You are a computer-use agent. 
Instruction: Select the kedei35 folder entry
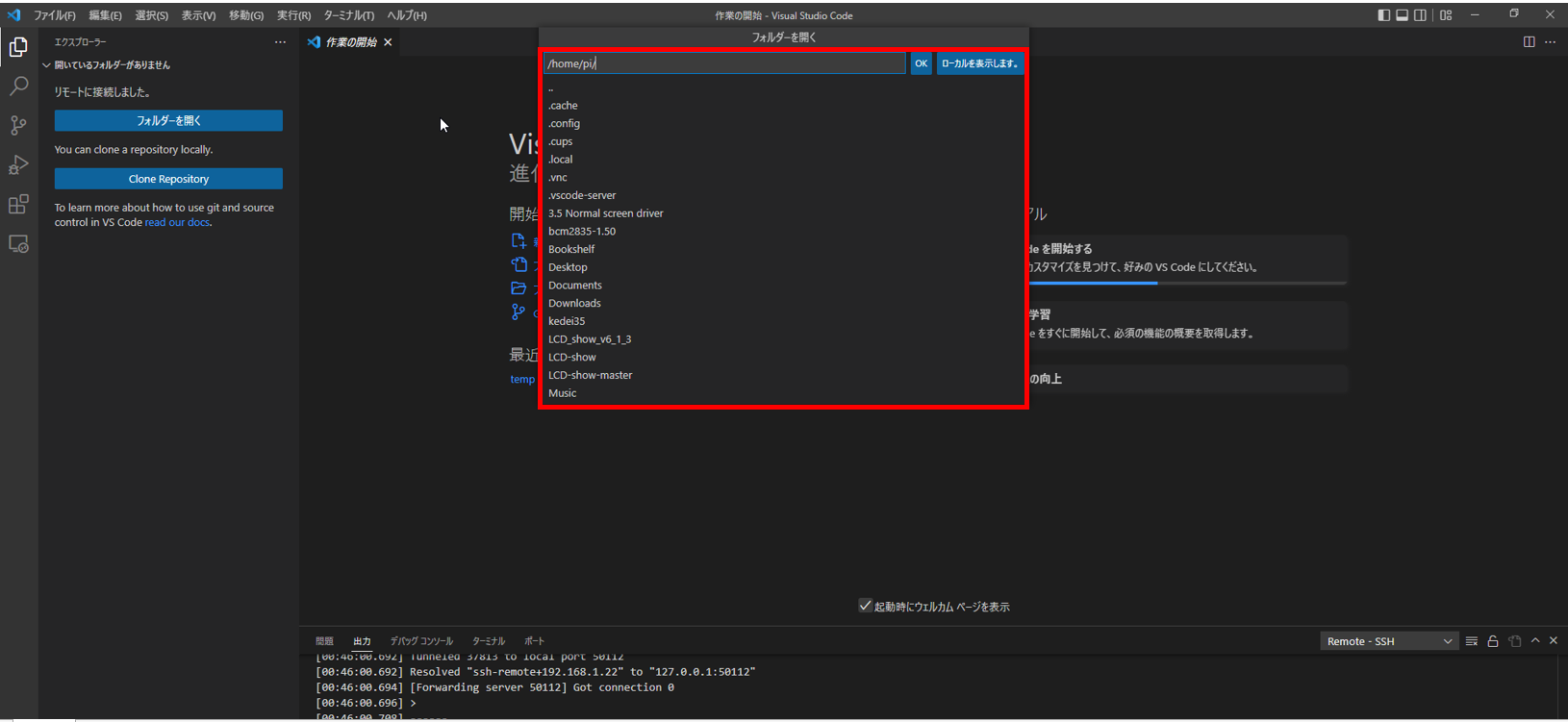pyautogui.click(x=783, y=321)
